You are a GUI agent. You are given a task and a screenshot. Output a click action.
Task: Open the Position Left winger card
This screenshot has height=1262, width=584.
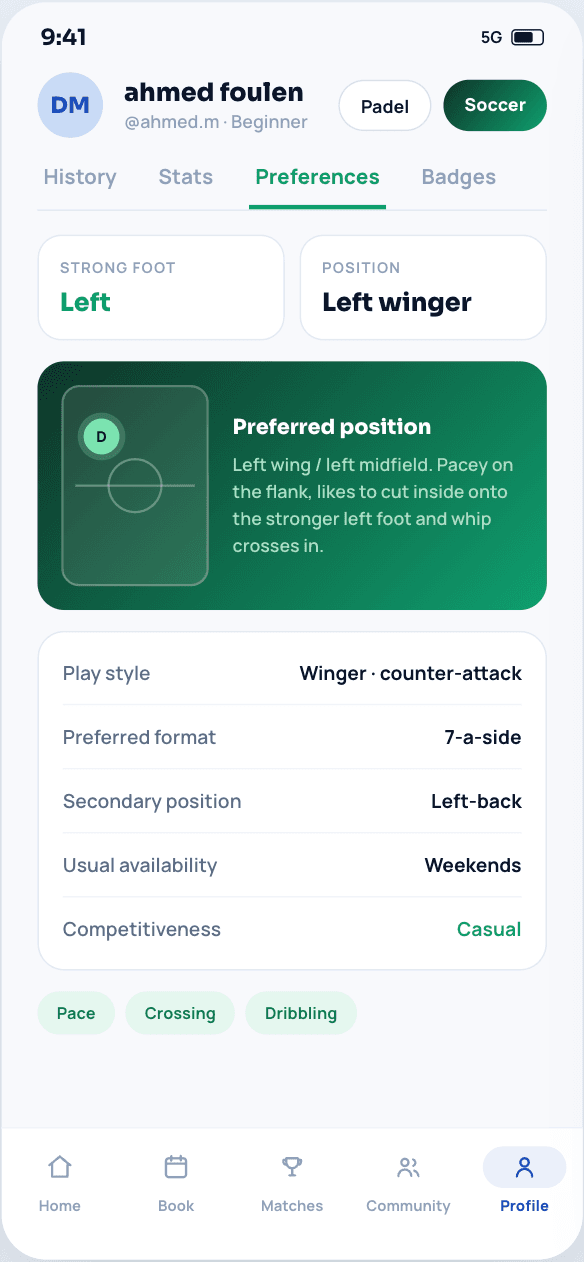coord(423,288)
